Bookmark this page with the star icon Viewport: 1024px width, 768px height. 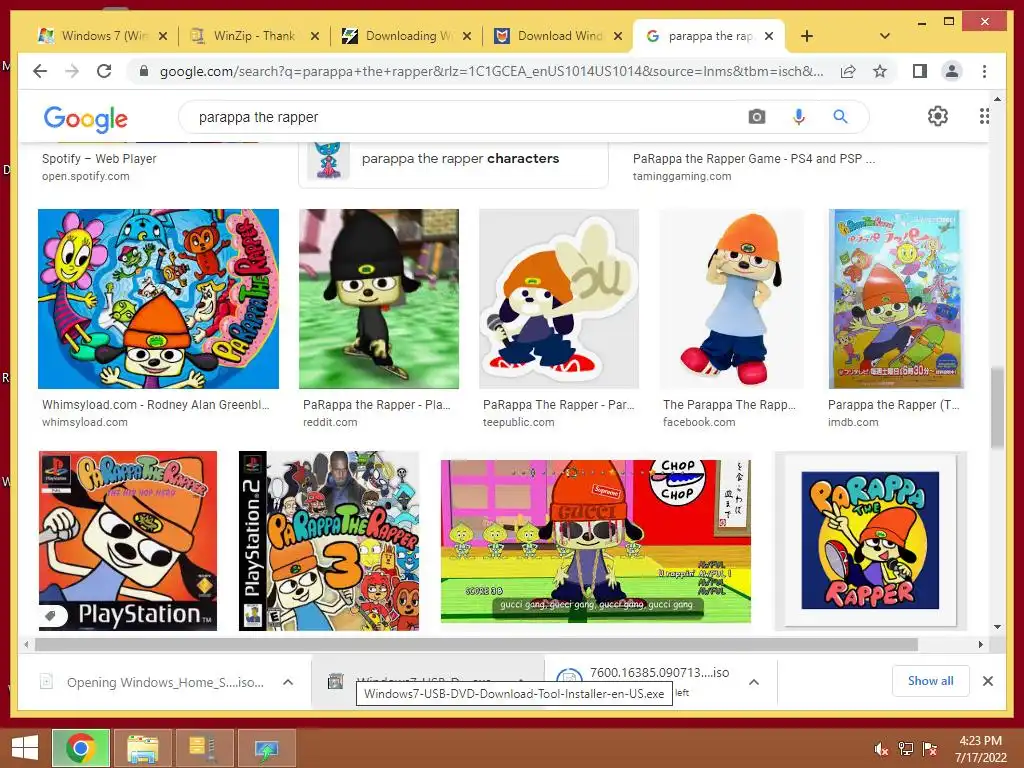point(880,71)
